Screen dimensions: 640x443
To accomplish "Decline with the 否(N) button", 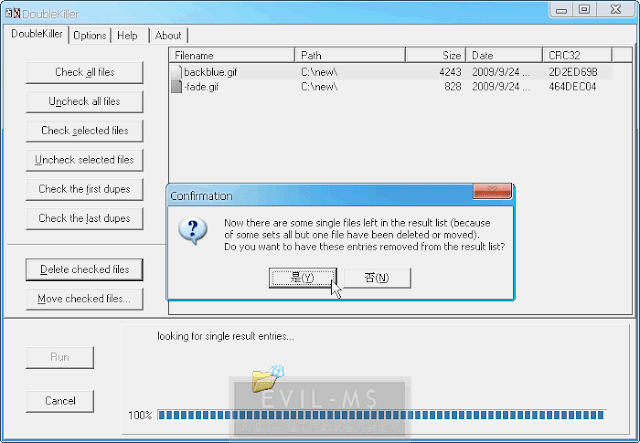I will tap(377, 278).
